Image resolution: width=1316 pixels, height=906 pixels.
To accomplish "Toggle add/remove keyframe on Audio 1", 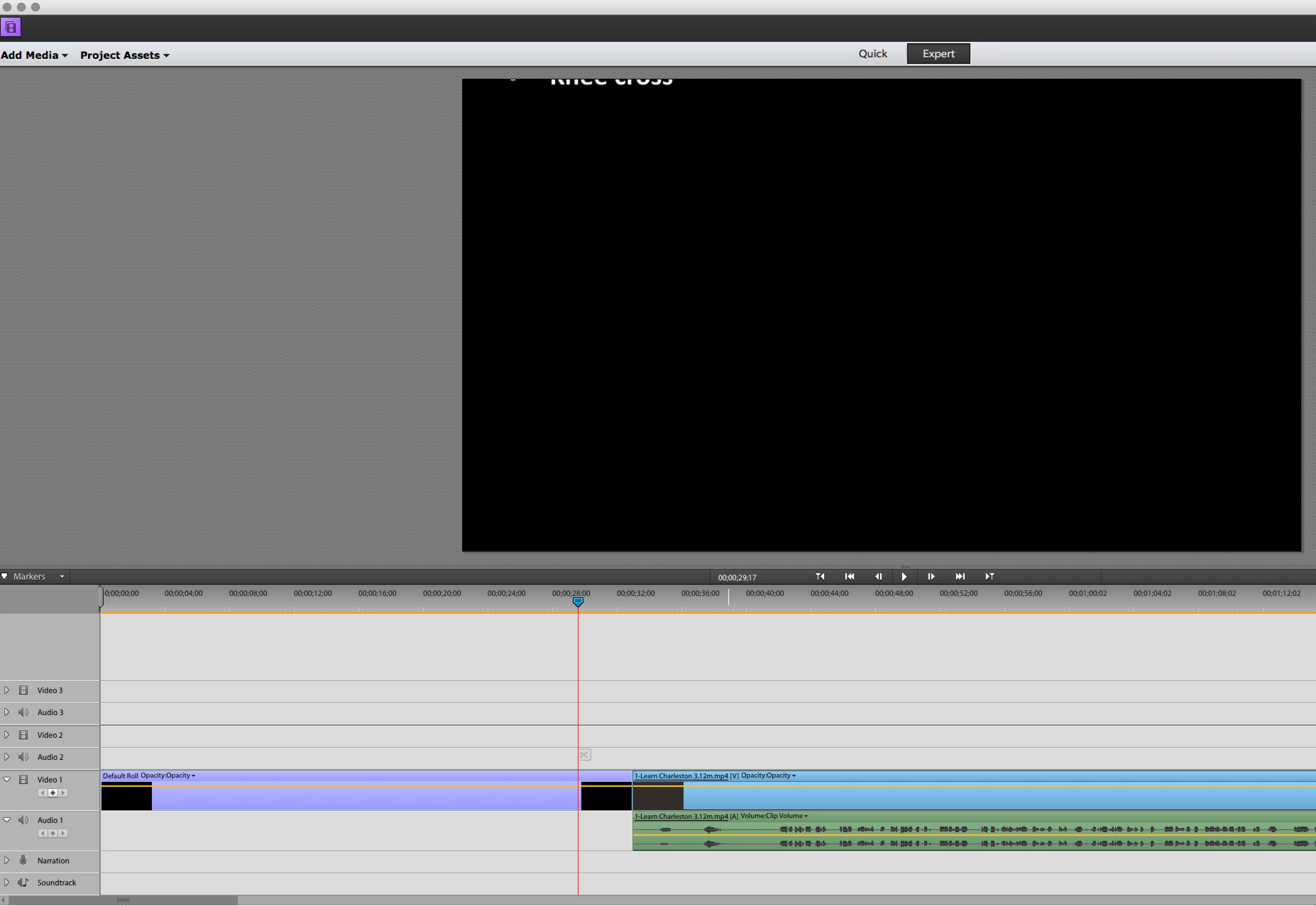I will tap(53, 833).
